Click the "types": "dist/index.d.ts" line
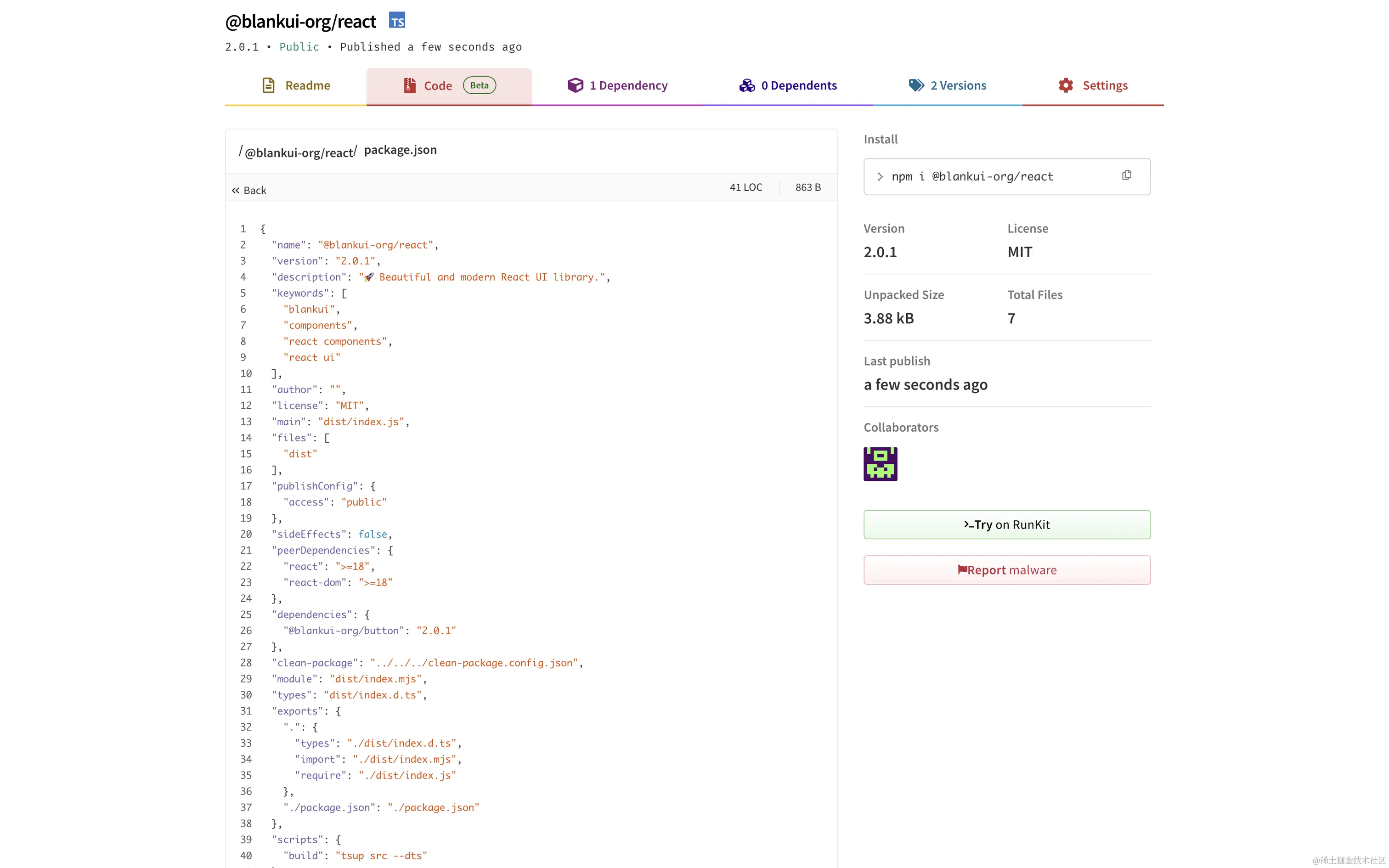The height and width of the screenshot is (868, 1389). (x=349, y=695)
